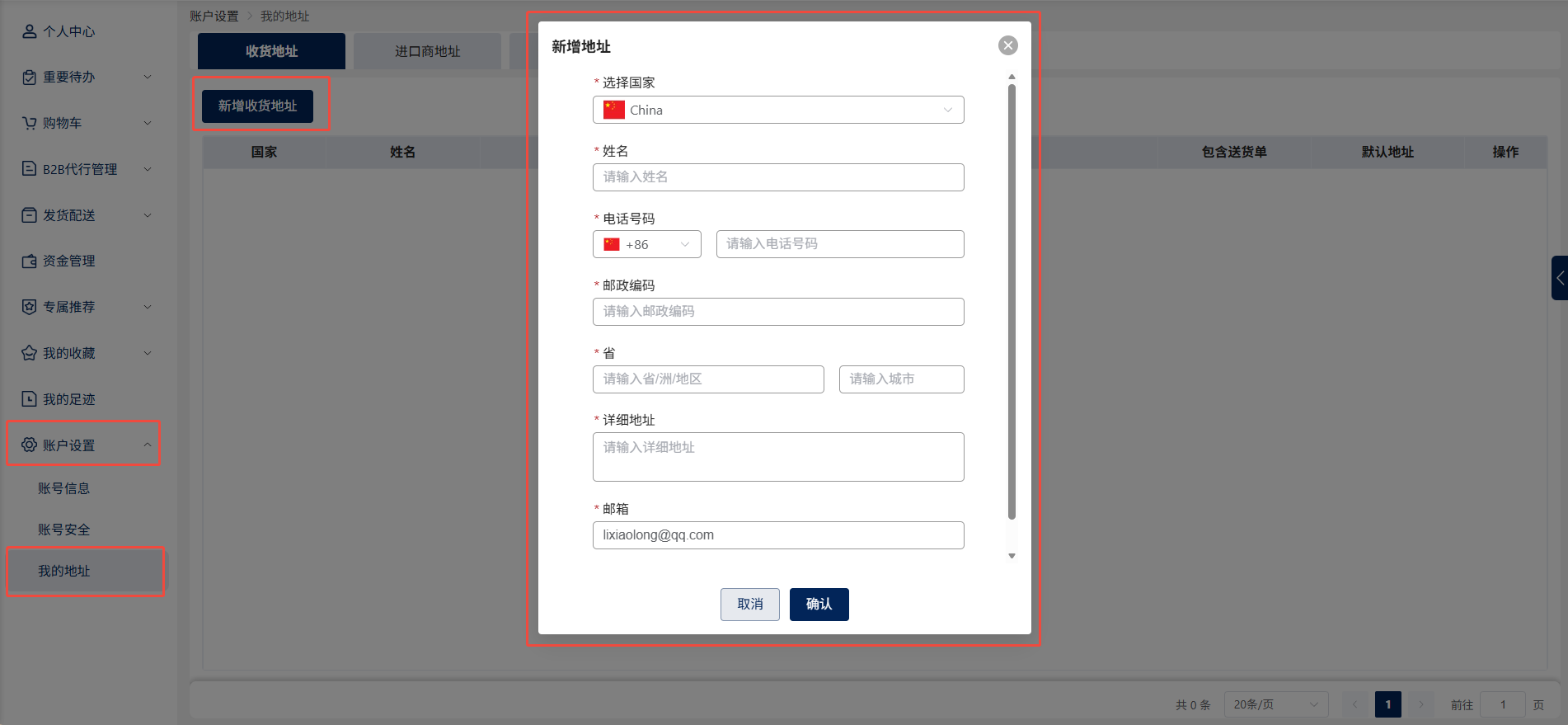
Task: Click the 姓名 input field
Action: point(778,177)
